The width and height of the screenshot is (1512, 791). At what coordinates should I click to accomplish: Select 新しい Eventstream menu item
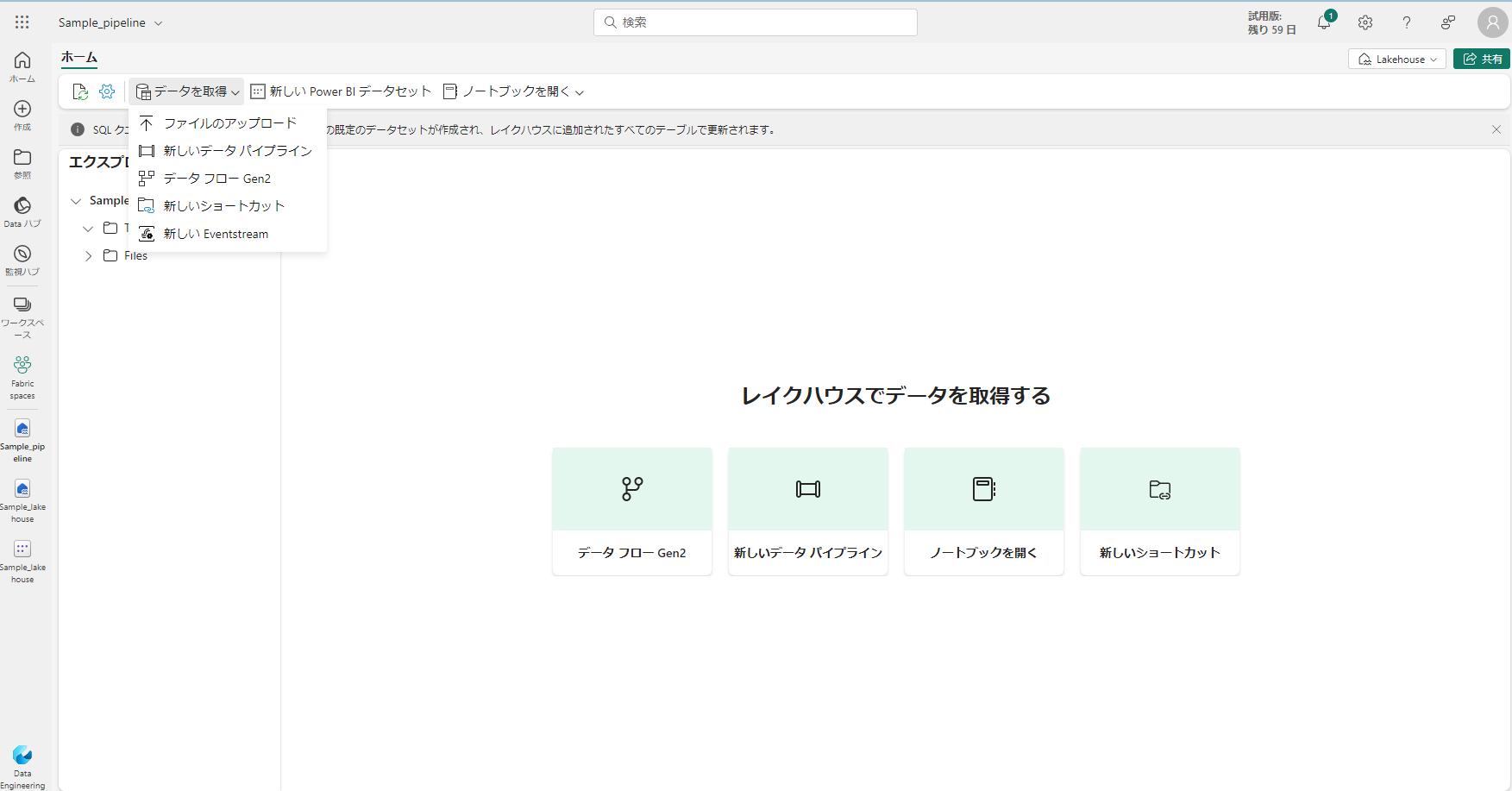click(228, 234)
